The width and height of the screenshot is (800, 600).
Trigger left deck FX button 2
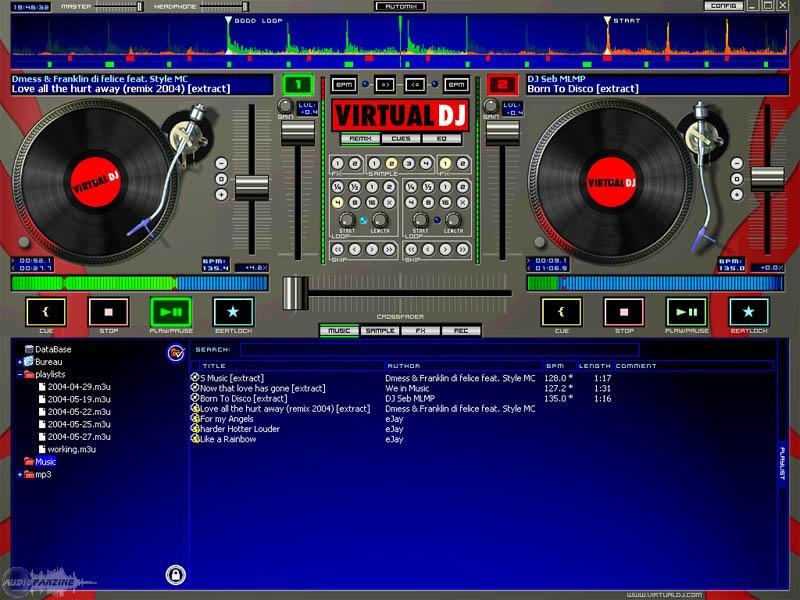355,163
